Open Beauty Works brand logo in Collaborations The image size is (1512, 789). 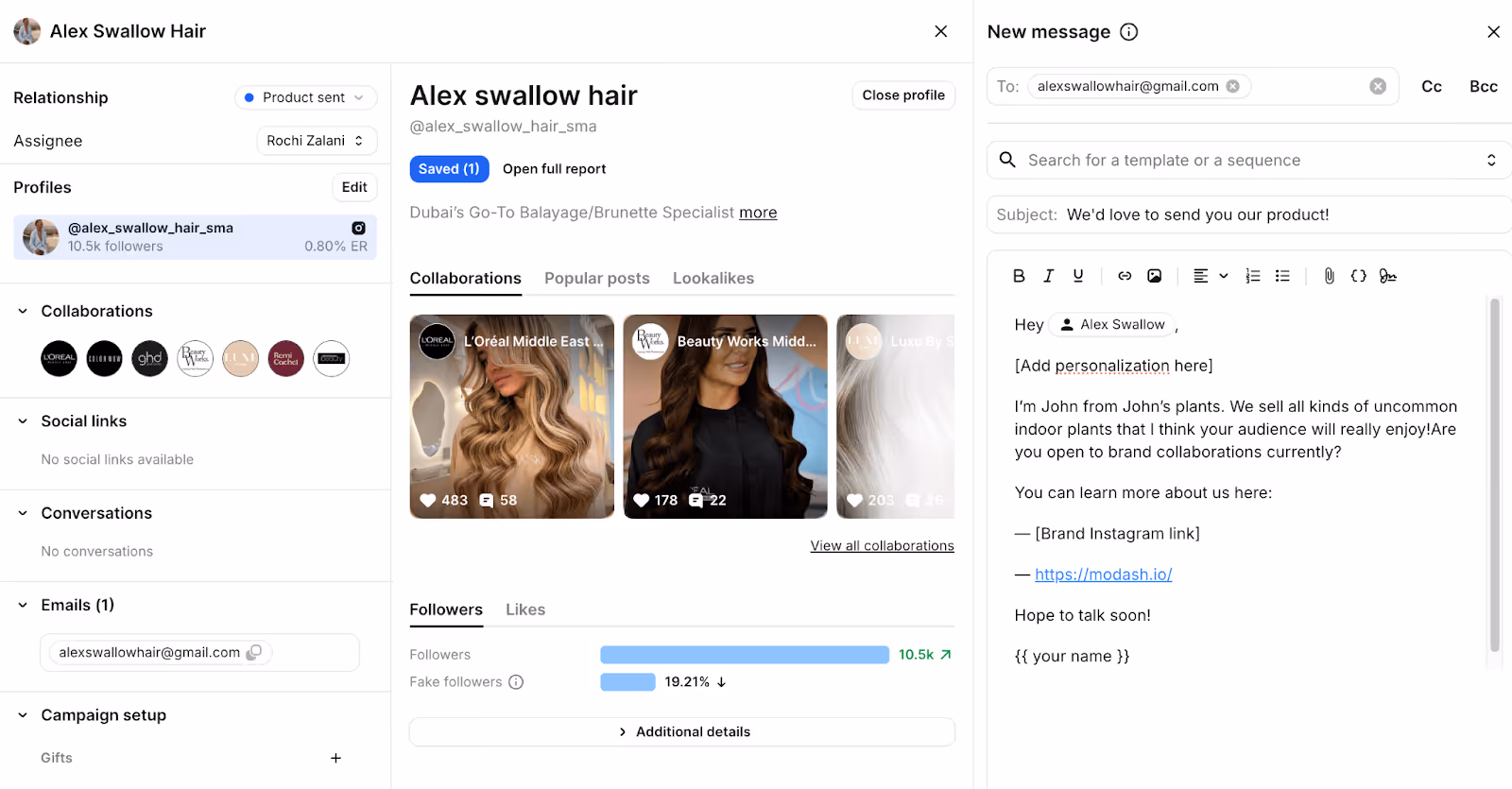195,358
